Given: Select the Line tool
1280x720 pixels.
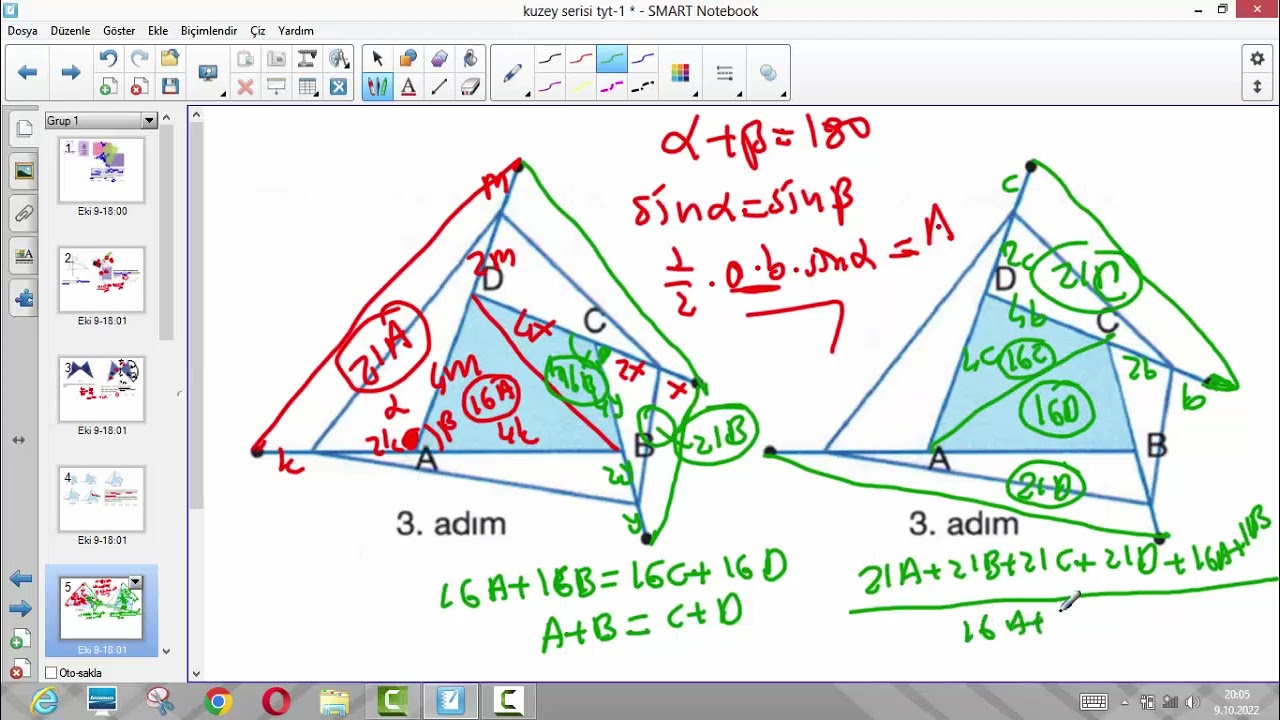Looking at the screenshot, I should pyautogui.click(x=439, y=87).
